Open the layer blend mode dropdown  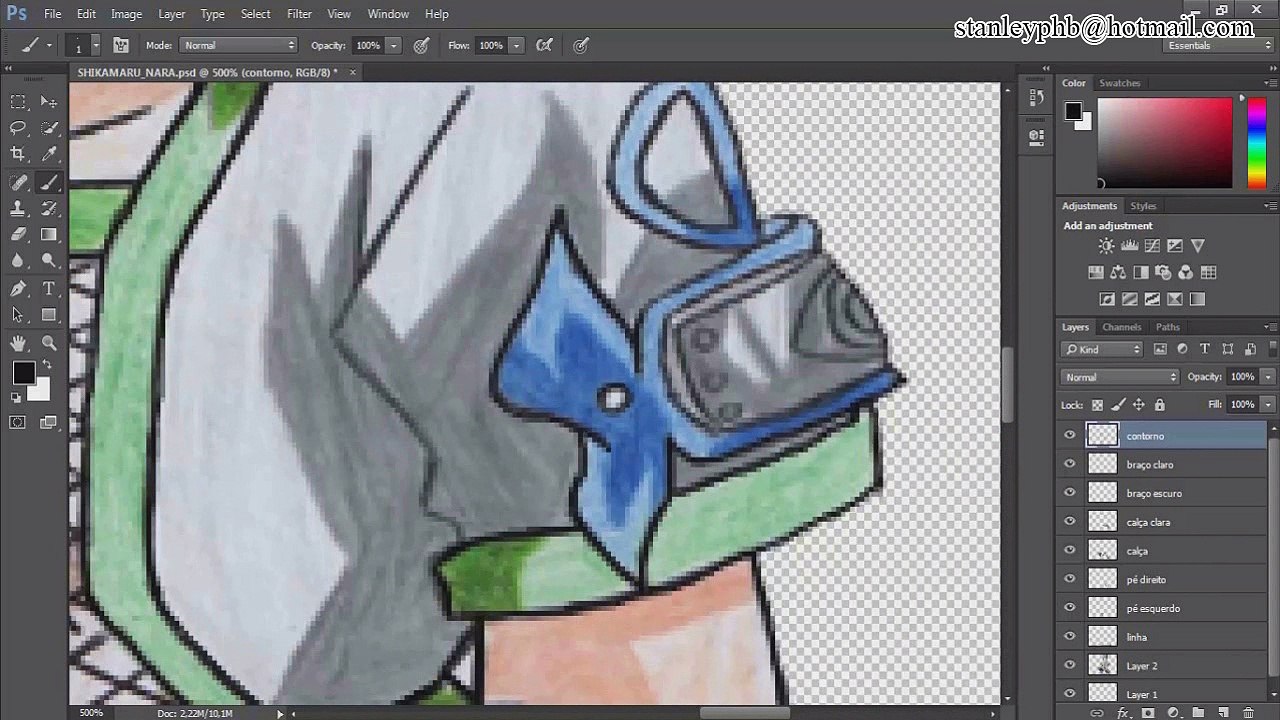pos(1121,377)
